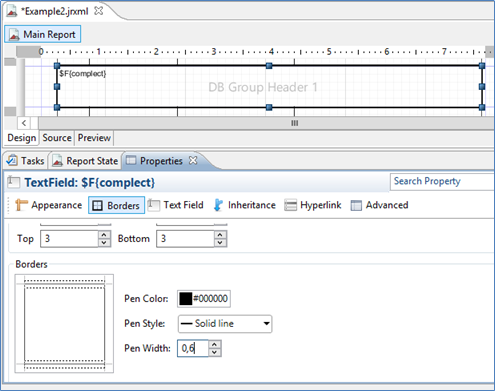The height and width of the screenshot is (391, 495).
Task: Click the TextField: $F{complect} title
Action: click(x=90, y=183)
